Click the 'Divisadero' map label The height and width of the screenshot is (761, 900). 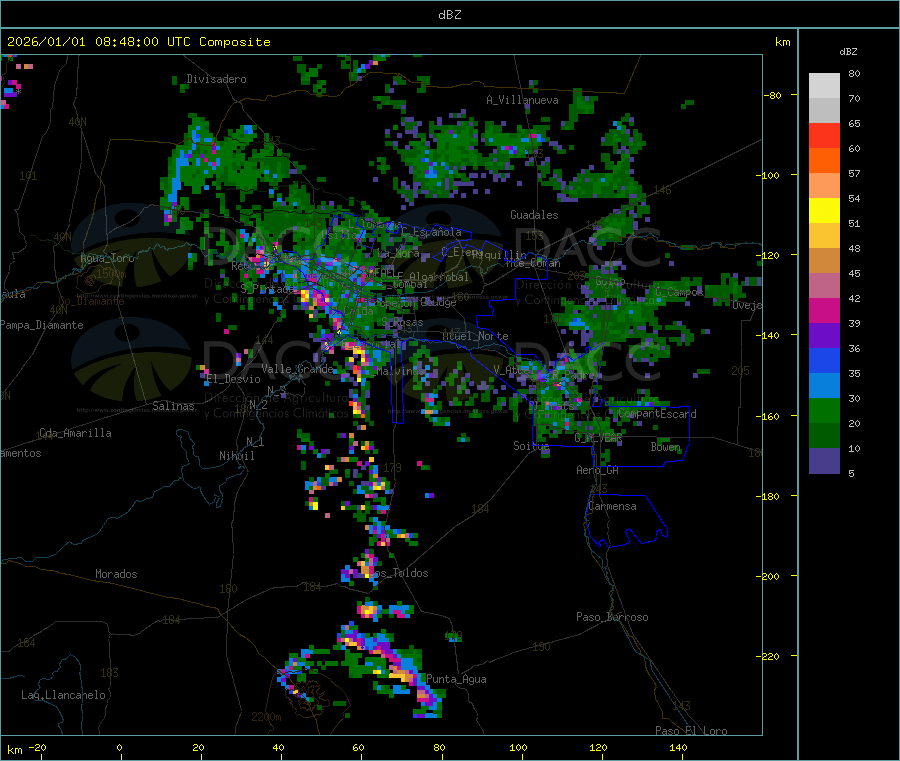tap(216, 79)
